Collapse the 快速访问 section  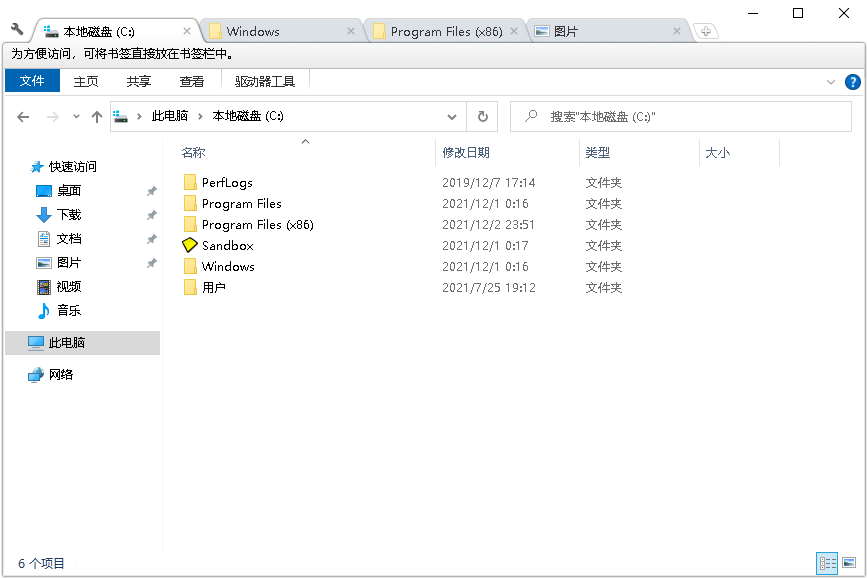tap(24, 166)
